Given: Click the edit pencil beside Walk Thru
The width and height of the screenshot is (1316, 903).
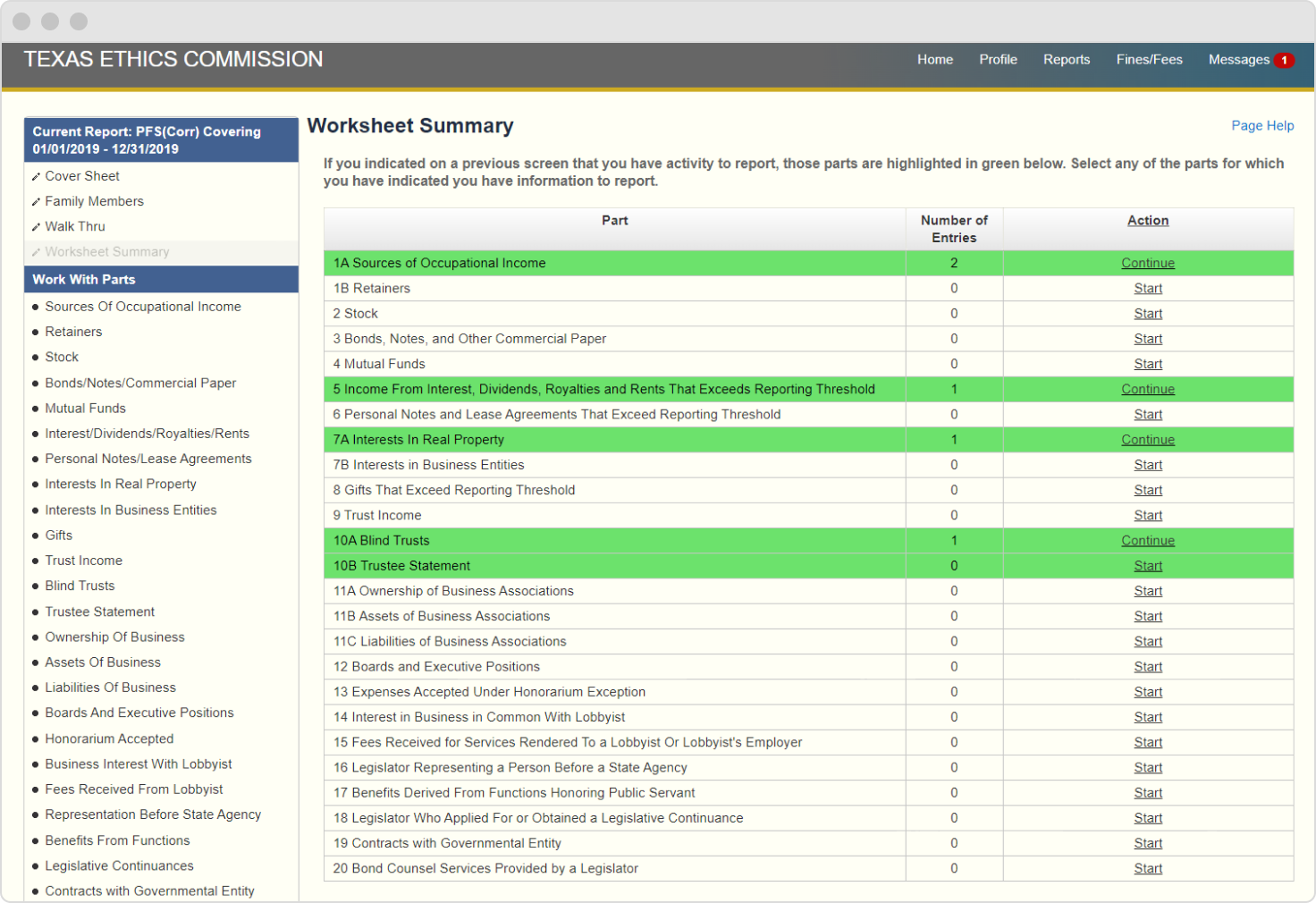Looking at the screenshot, I should [37, 226].
